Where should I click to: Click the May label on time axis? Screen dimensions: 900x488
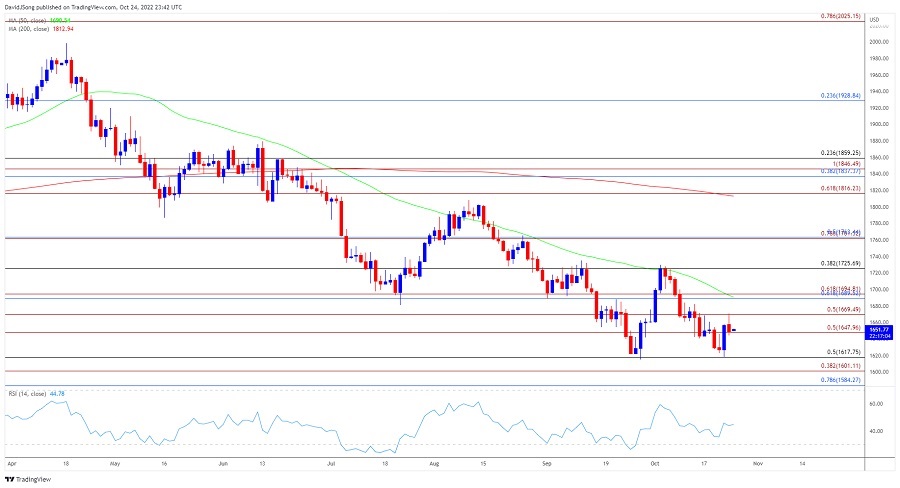click(x=115, y=463)
